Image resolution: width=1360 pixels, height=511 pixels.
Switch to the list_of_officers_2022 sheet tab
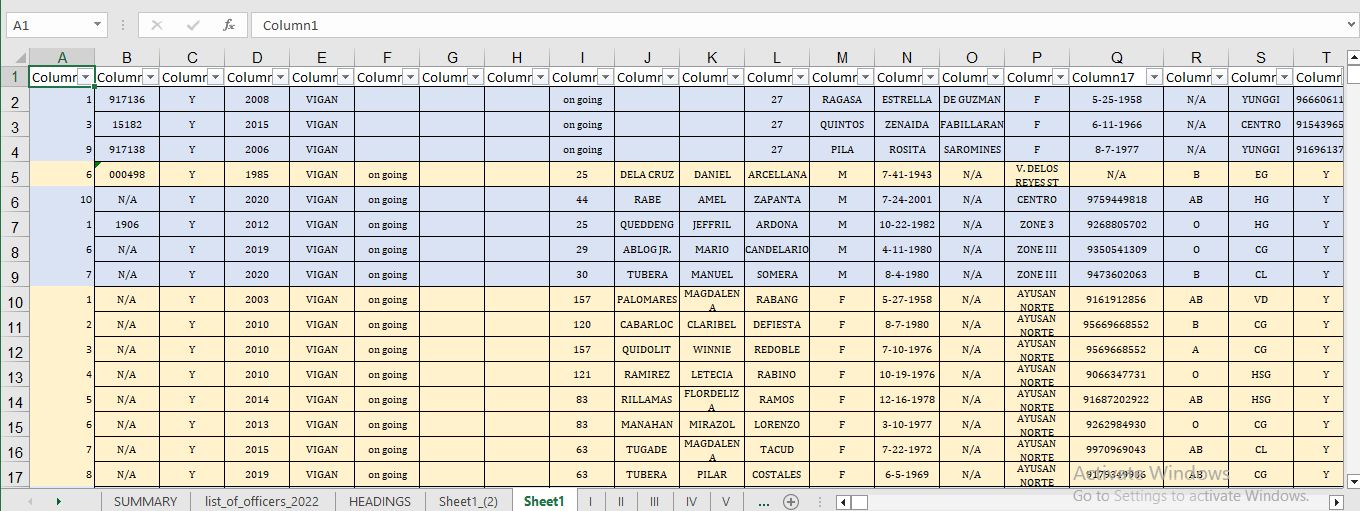262,501
